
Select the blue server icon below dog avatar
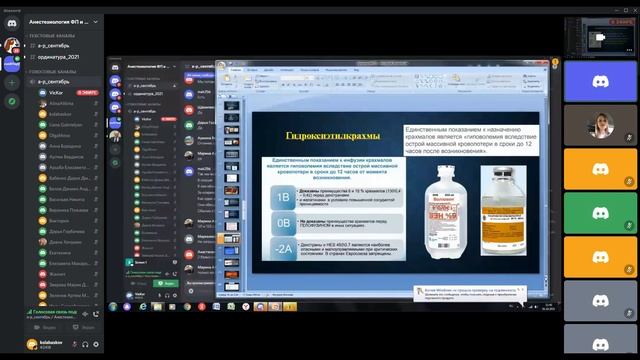coord(12,64)
